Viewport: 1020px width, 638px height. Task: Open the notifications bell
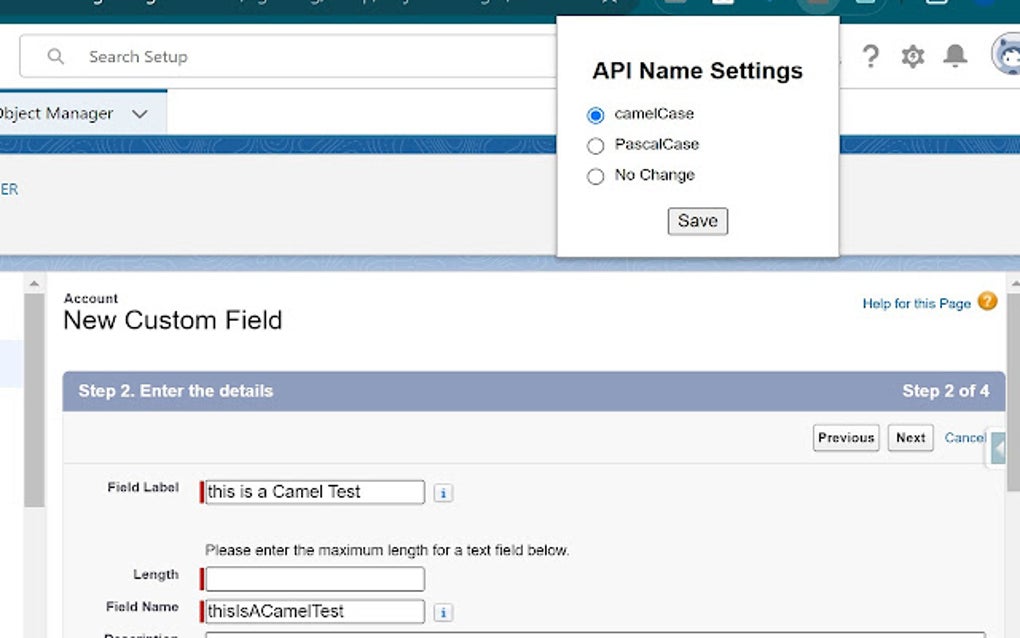point(956,56)
